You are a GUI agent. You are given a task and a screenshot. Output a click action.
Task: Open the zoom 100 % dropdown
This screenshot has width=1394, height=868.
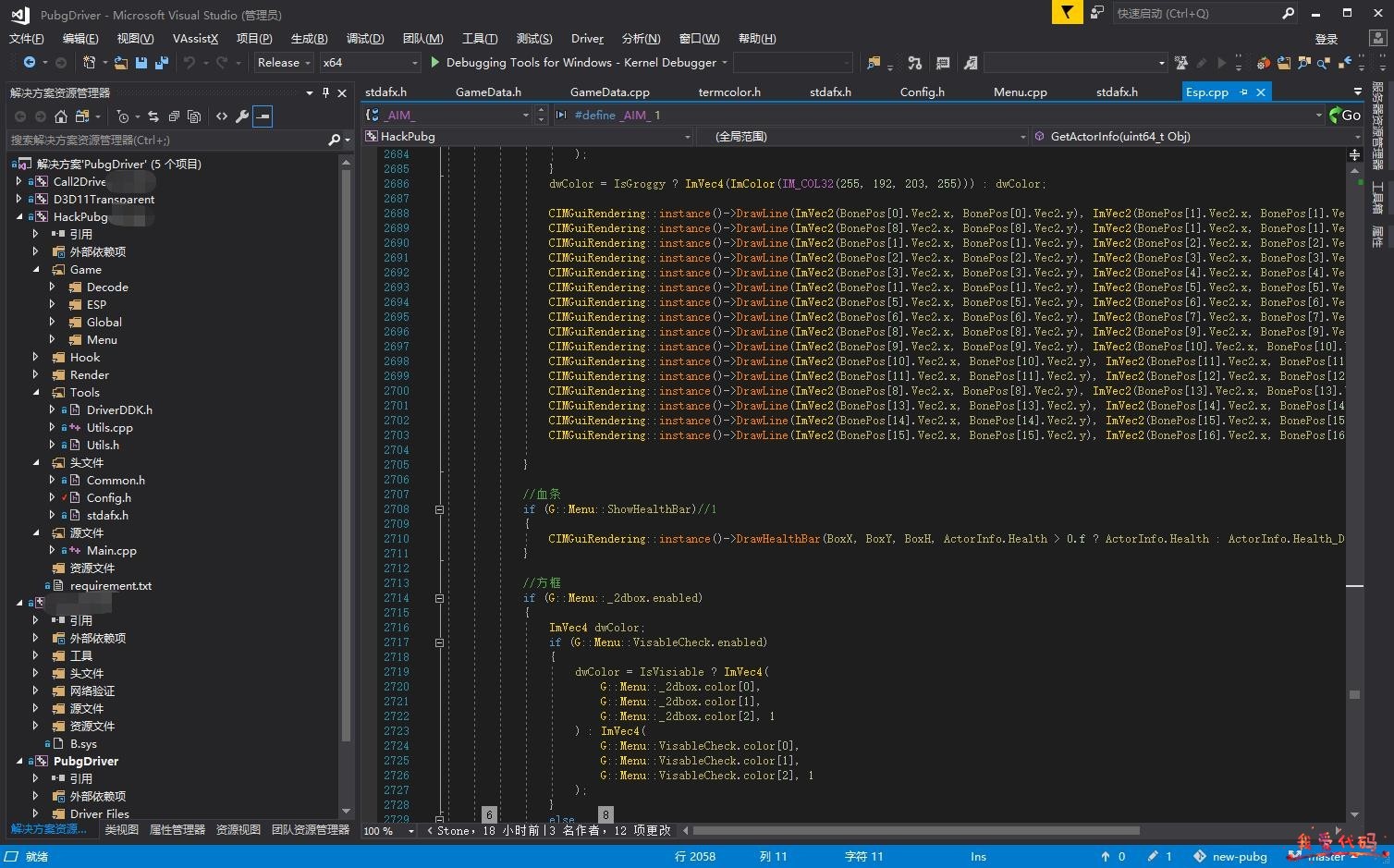389,830
